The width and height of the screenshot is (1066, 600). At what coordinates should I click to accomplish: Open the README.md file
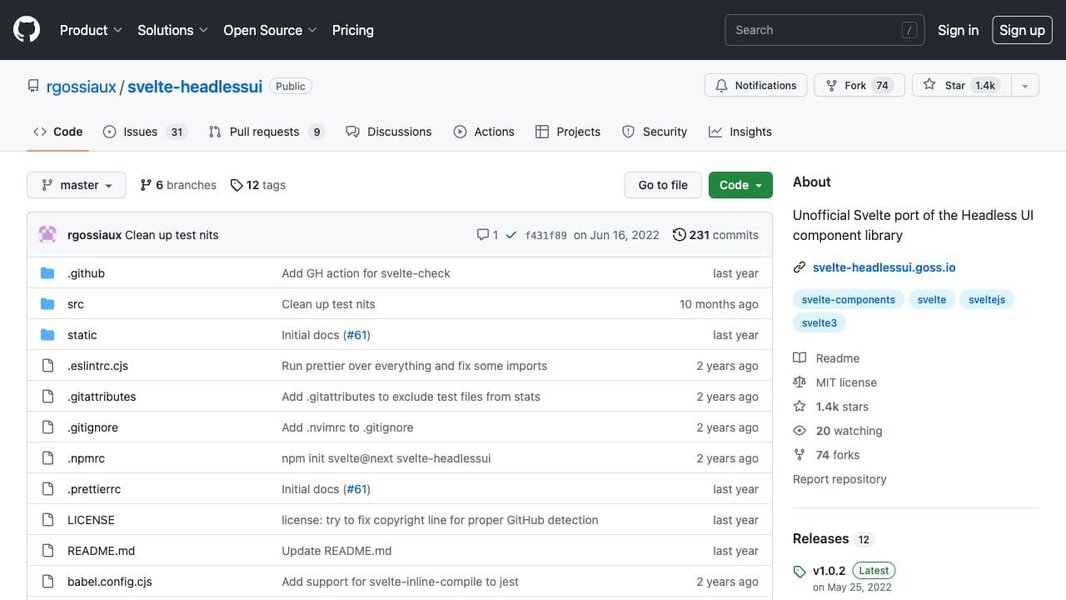point(101,551)
